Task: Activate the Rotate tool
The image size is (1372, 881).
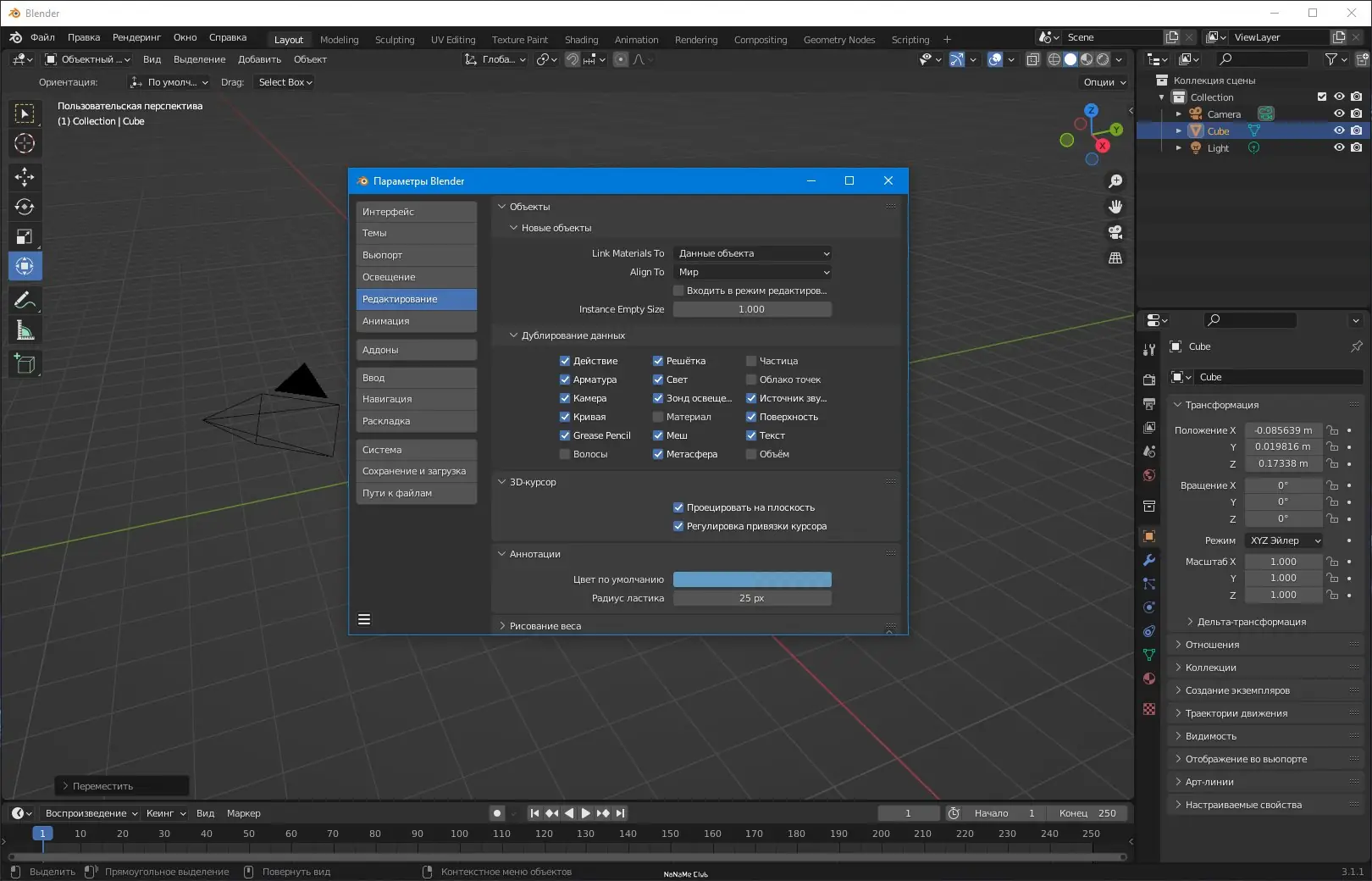Action: [25, 207]
